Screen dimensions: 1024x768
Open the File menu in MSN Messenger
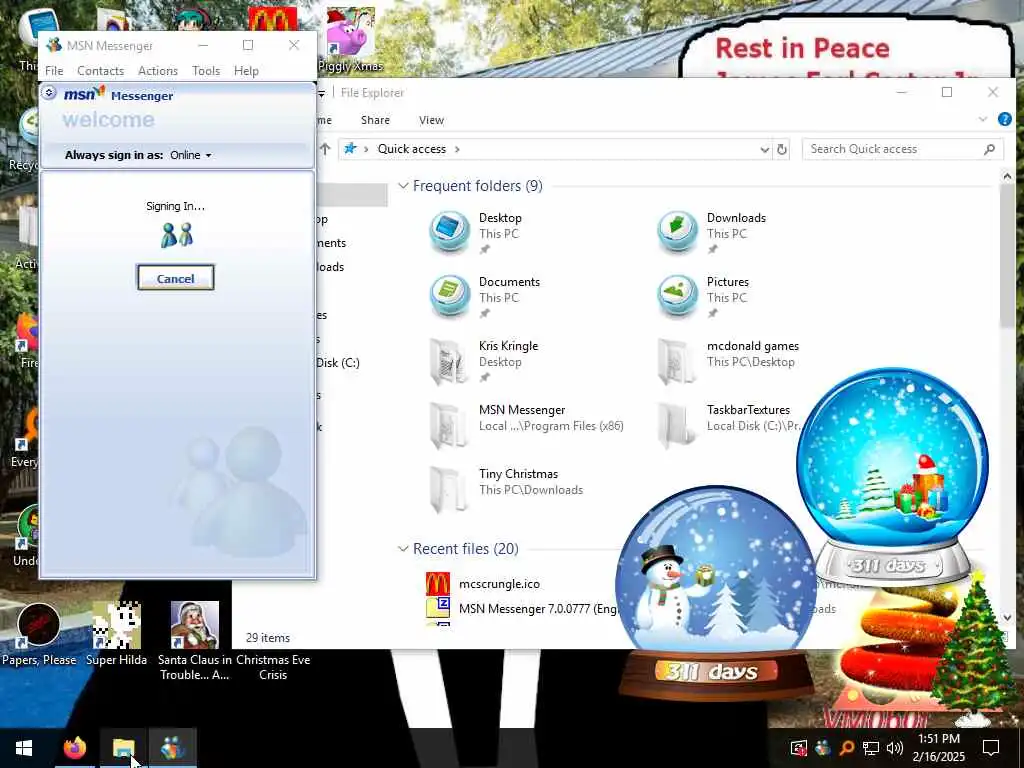click(x=54, y=71)
